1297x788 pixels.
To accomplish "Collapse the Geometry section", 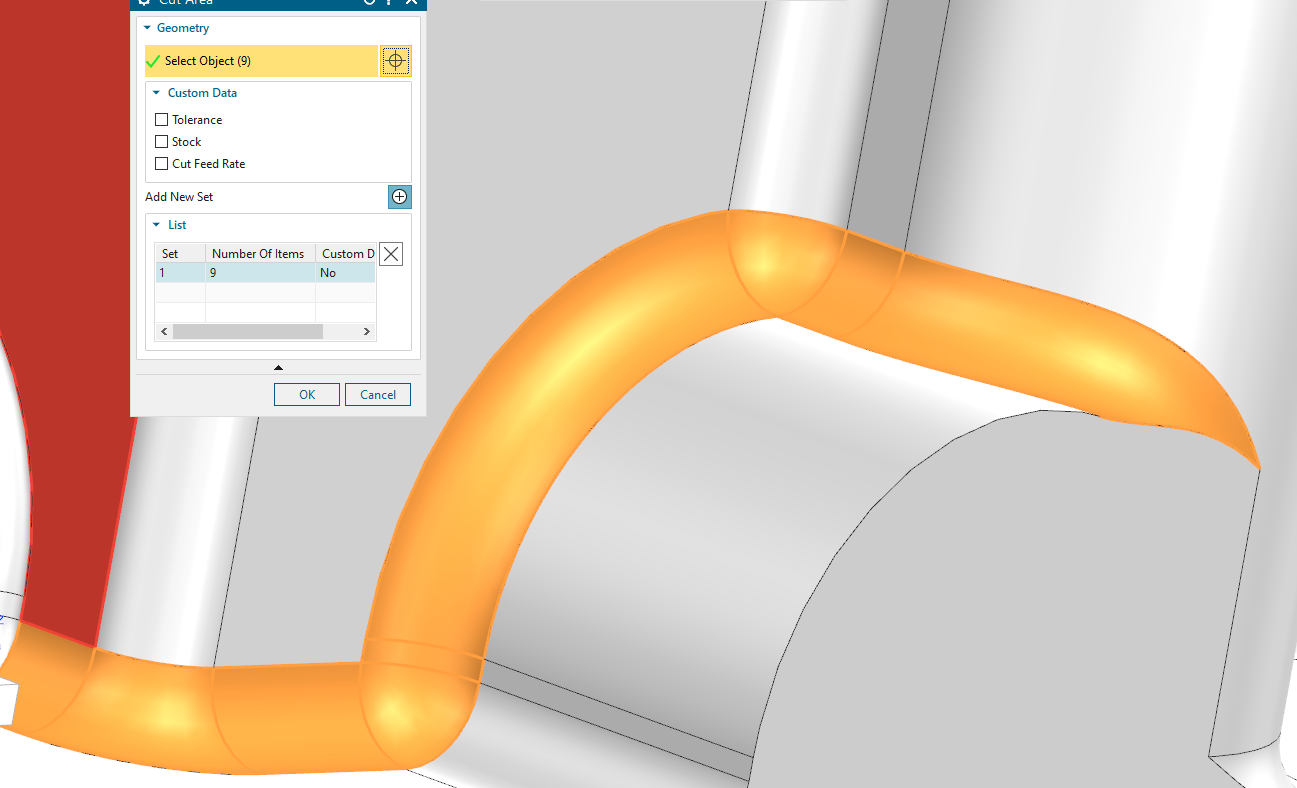I will tap(148, 28).
